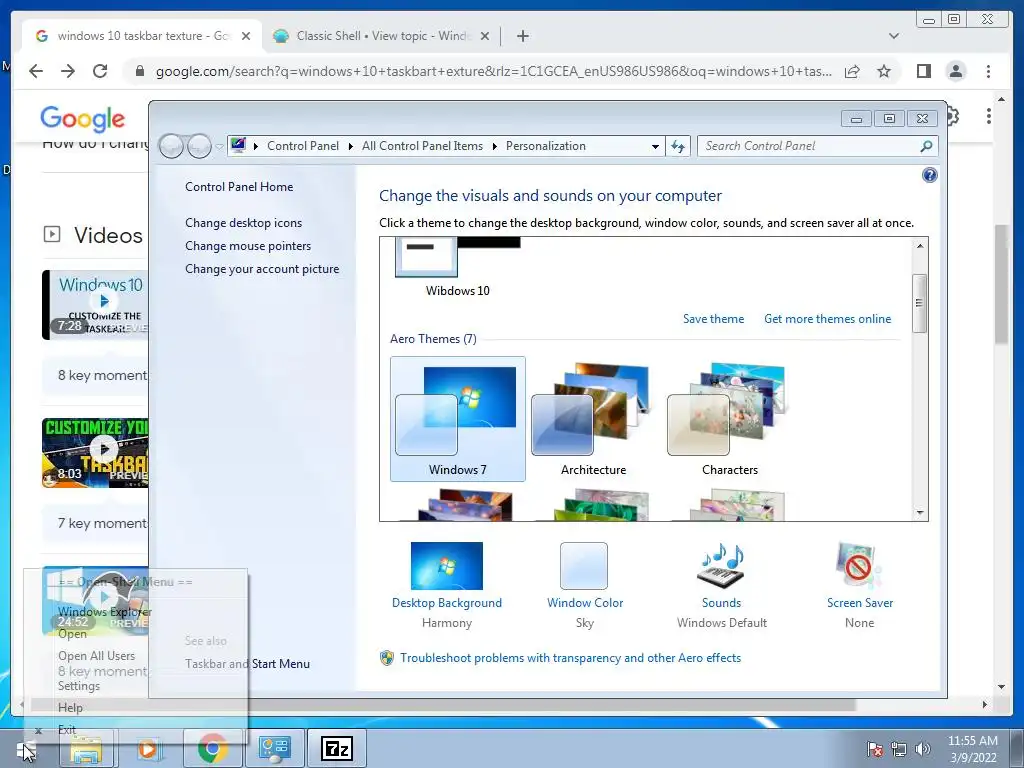Choose Settings in Open-Shell context menu

(79, 686)
